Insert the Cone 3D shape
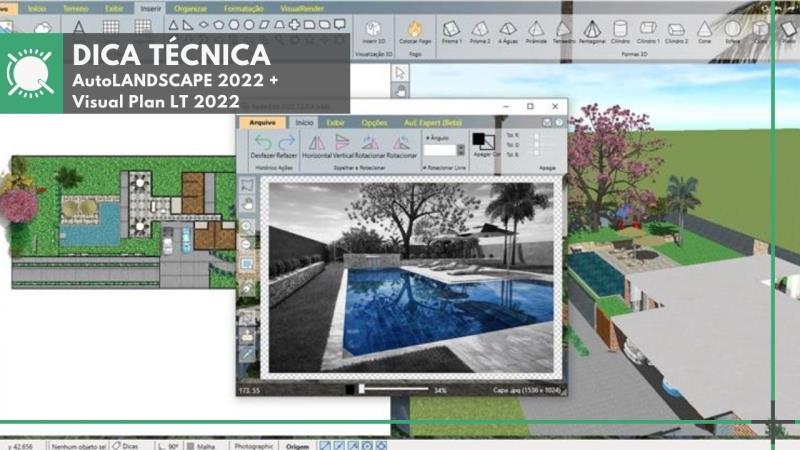The image size is (800, 450). (705, 29)
